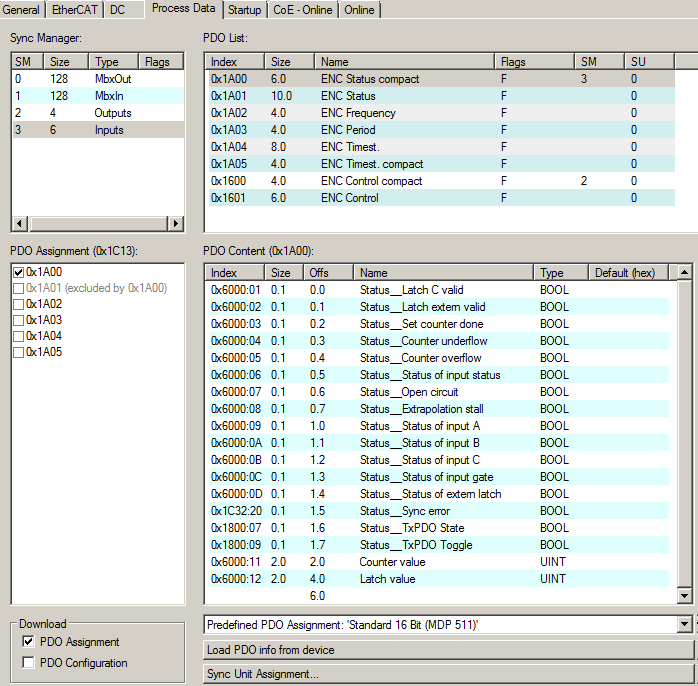This screenshot has width=698, height=686.
Task: Select entry Status__Status of input B
Action: 439,442
